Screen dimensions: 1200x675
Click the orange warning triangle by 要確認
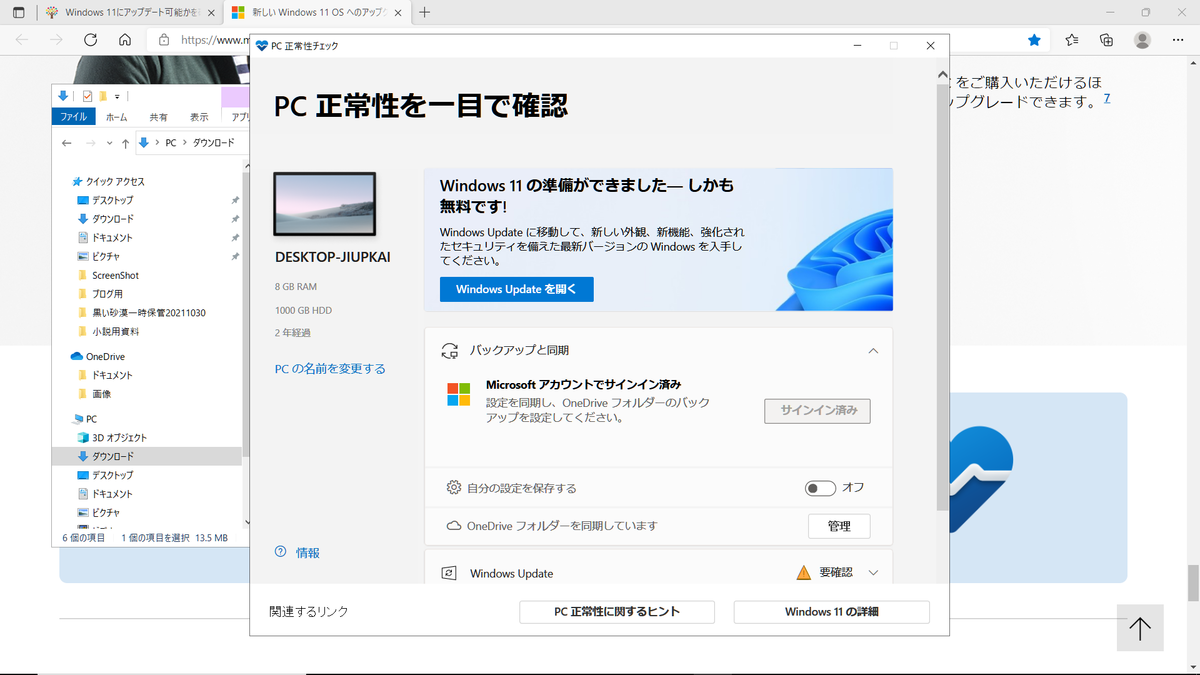pyautogui.click(x=804, y=573)
